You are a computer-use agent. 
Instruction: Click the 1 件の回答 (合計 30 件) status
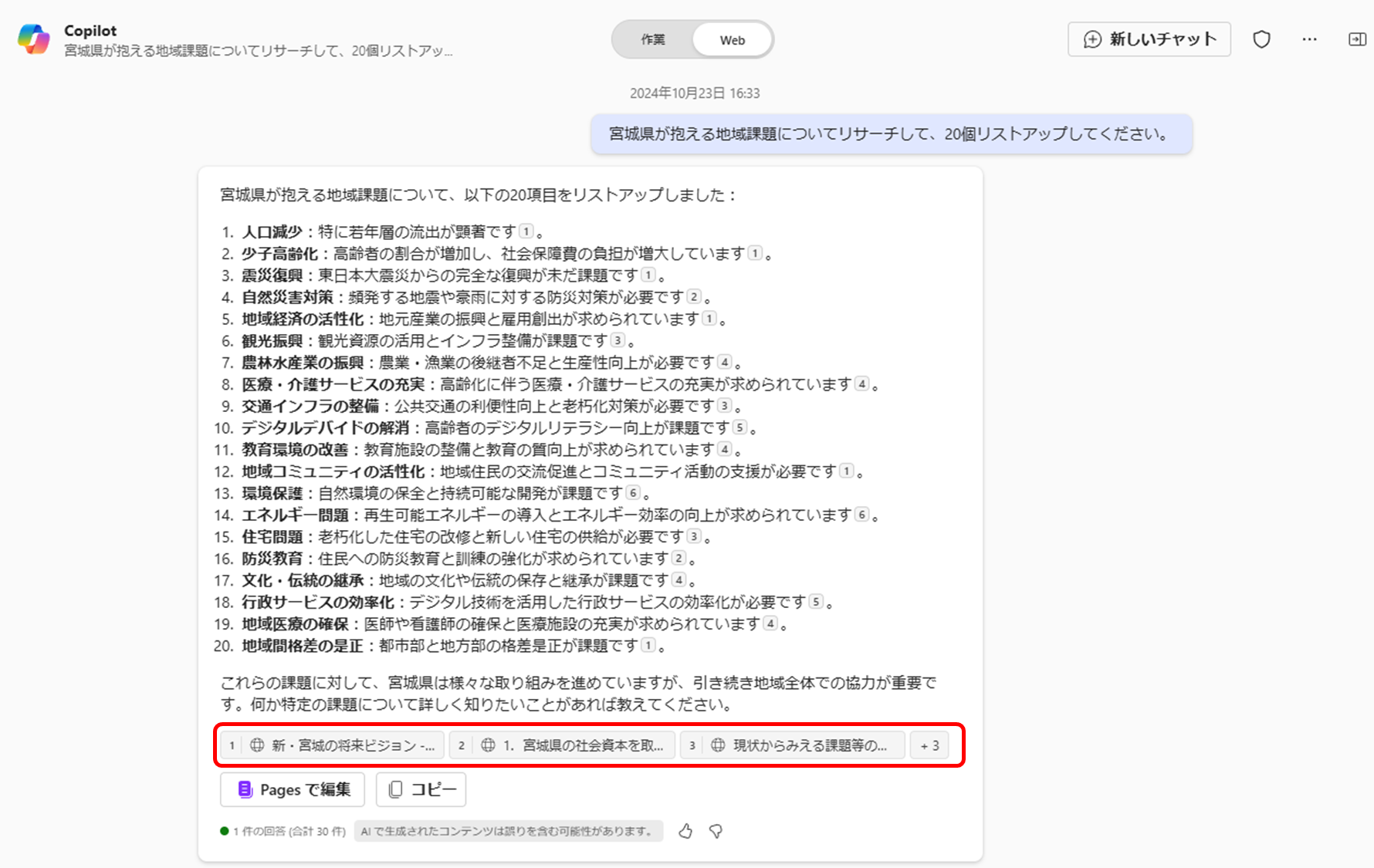(x=283, y=831)
